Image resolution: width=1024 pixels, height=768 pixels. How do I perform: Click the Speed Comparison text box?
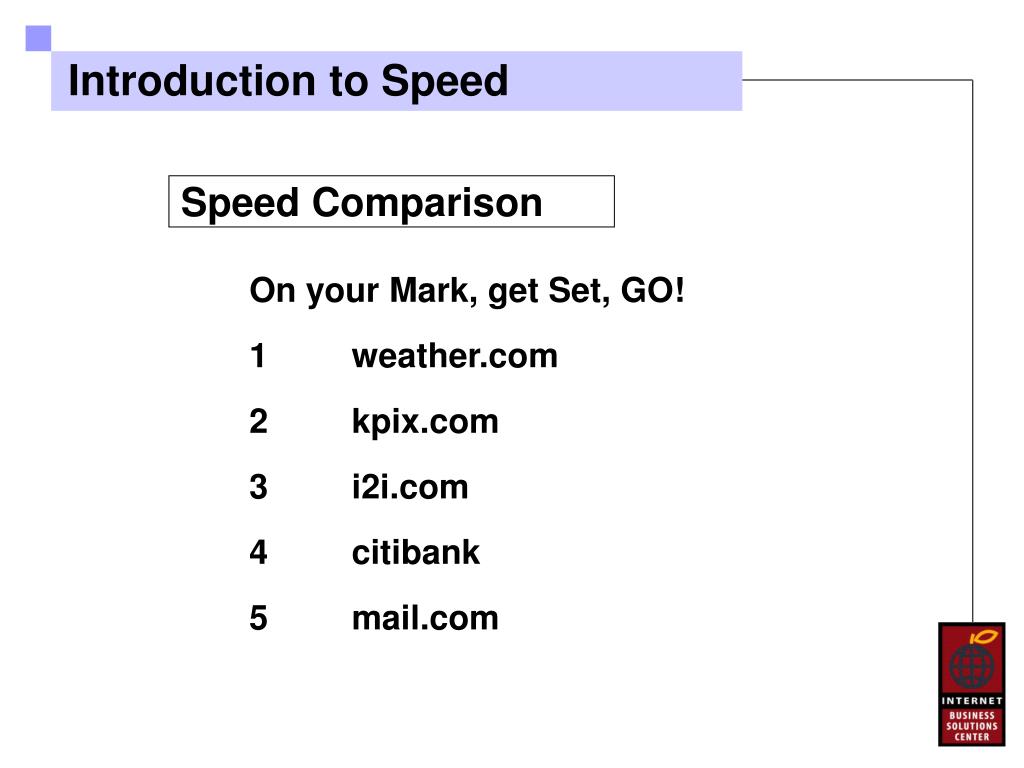point(391,201)
